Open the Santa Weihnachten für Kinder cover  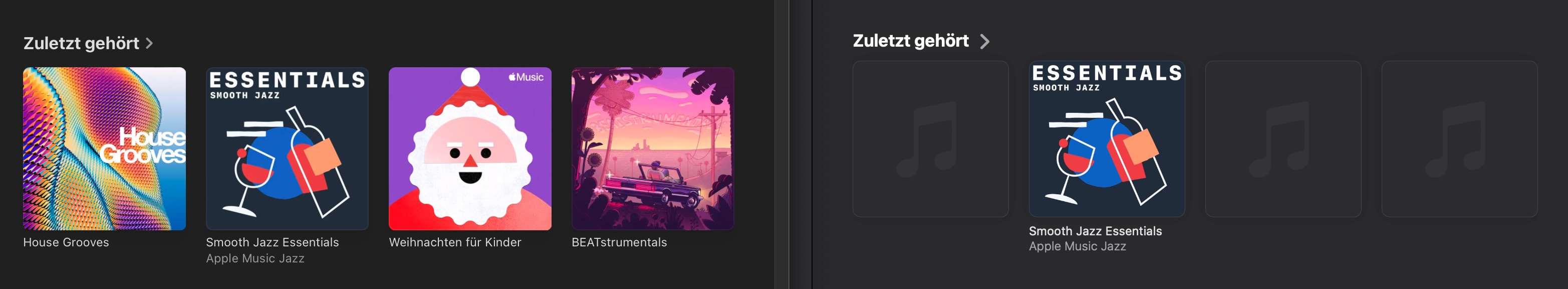click(x=470, y=149)
